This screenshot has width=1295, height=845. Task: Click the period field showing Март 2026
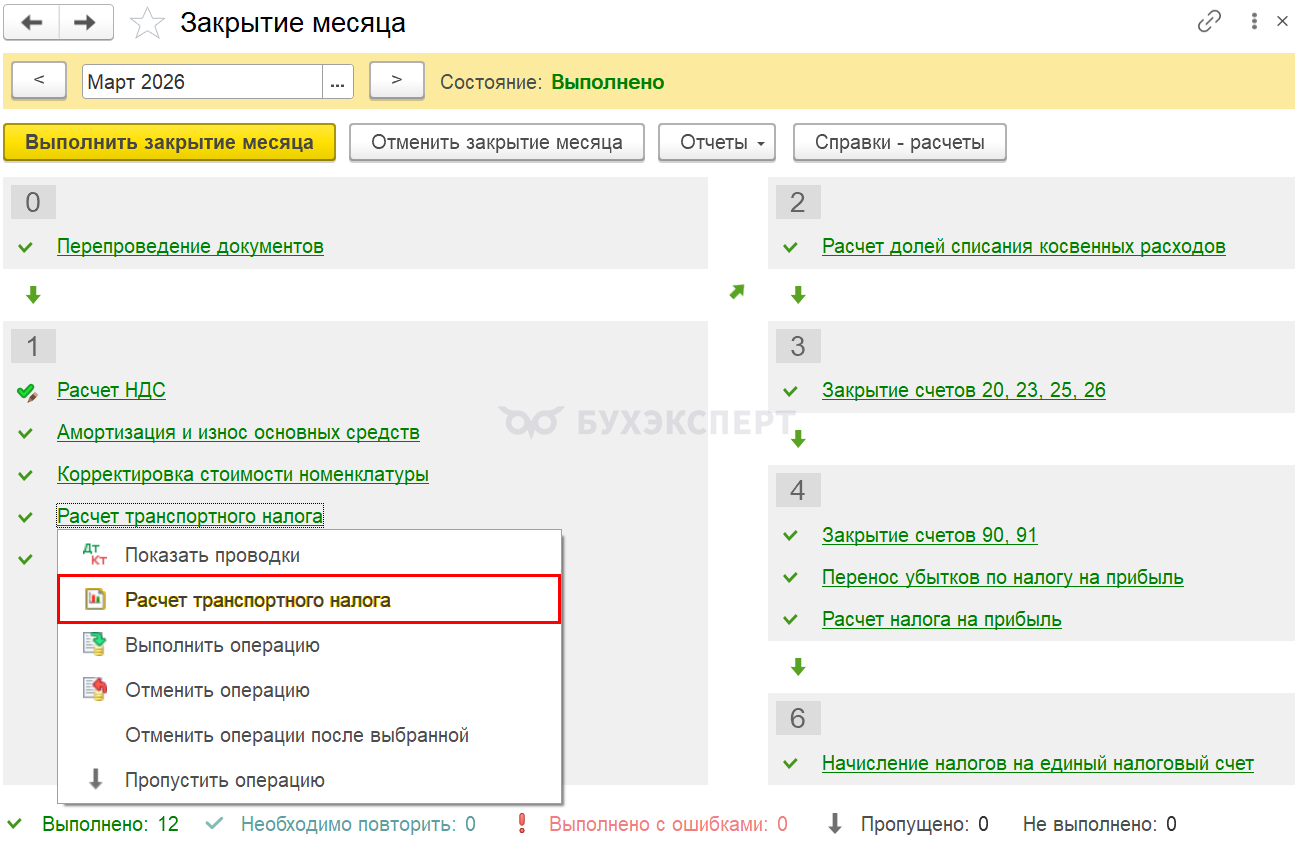[203, 82]
